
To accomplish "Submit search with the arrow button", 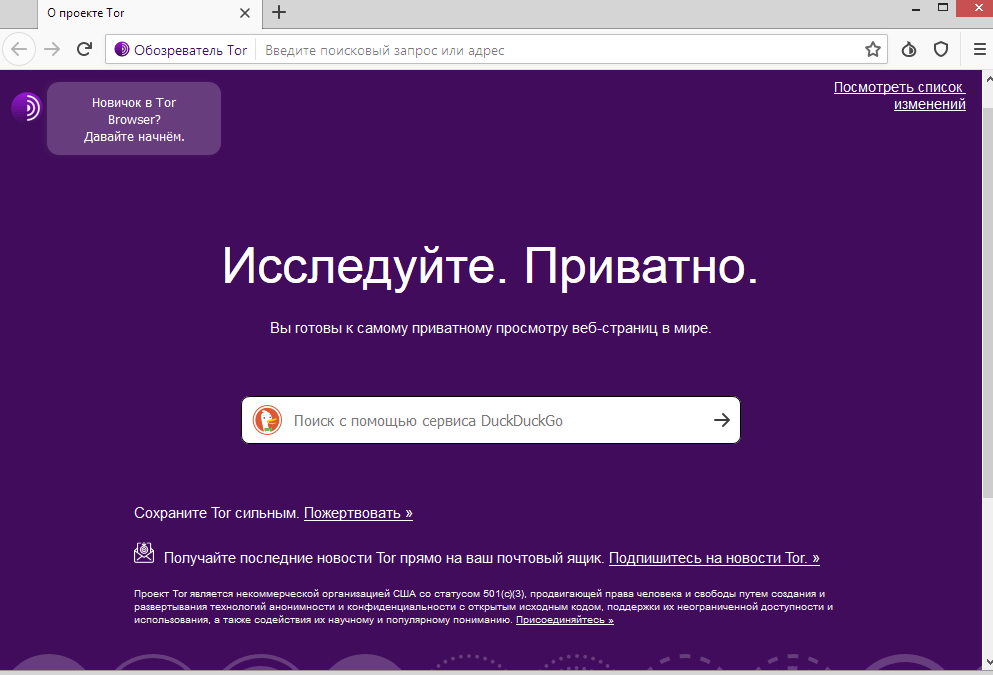I will tap(722, 420).
